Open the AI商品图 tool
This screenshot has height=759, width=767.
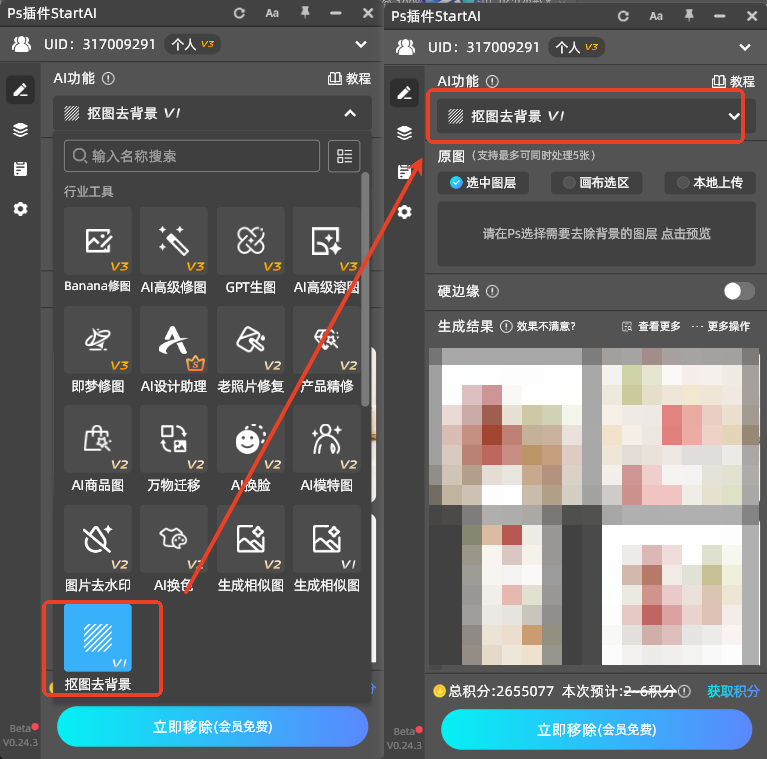tap(97, 449)
